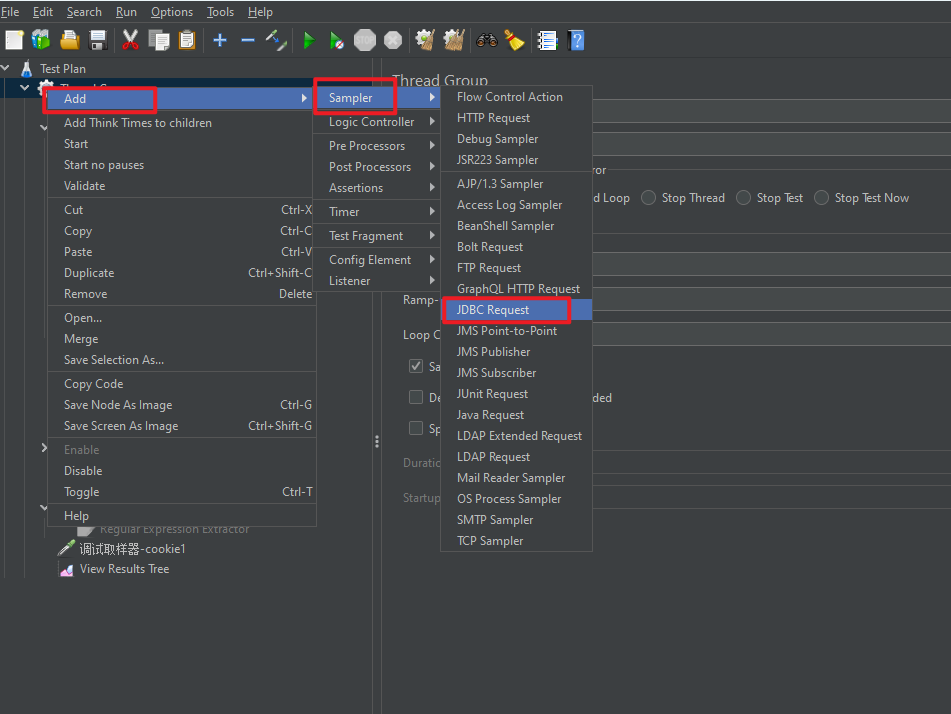The image size is (951, 714).
Task: Enable Delay Thread creation until needed
Action: [416, 397]
